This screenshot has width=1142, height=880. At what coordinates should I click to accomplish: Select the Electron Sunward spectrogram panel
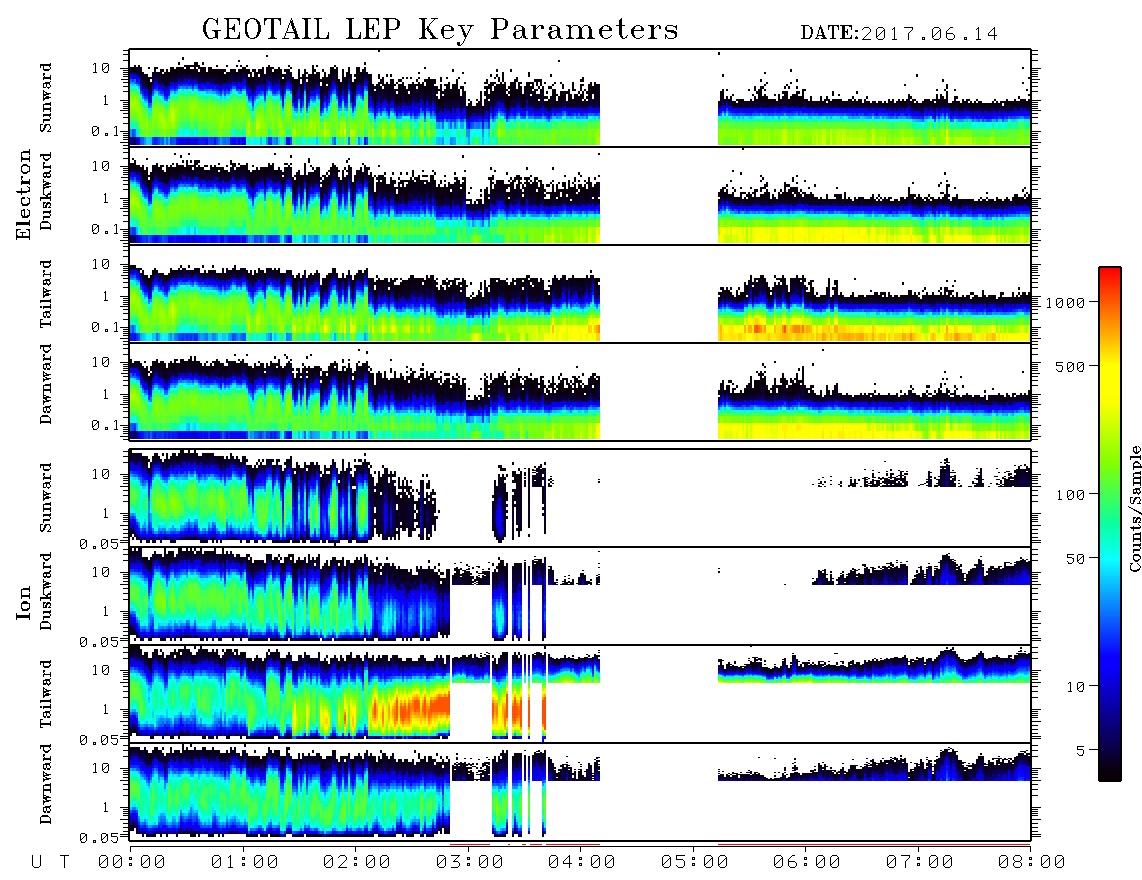[580, 98]
